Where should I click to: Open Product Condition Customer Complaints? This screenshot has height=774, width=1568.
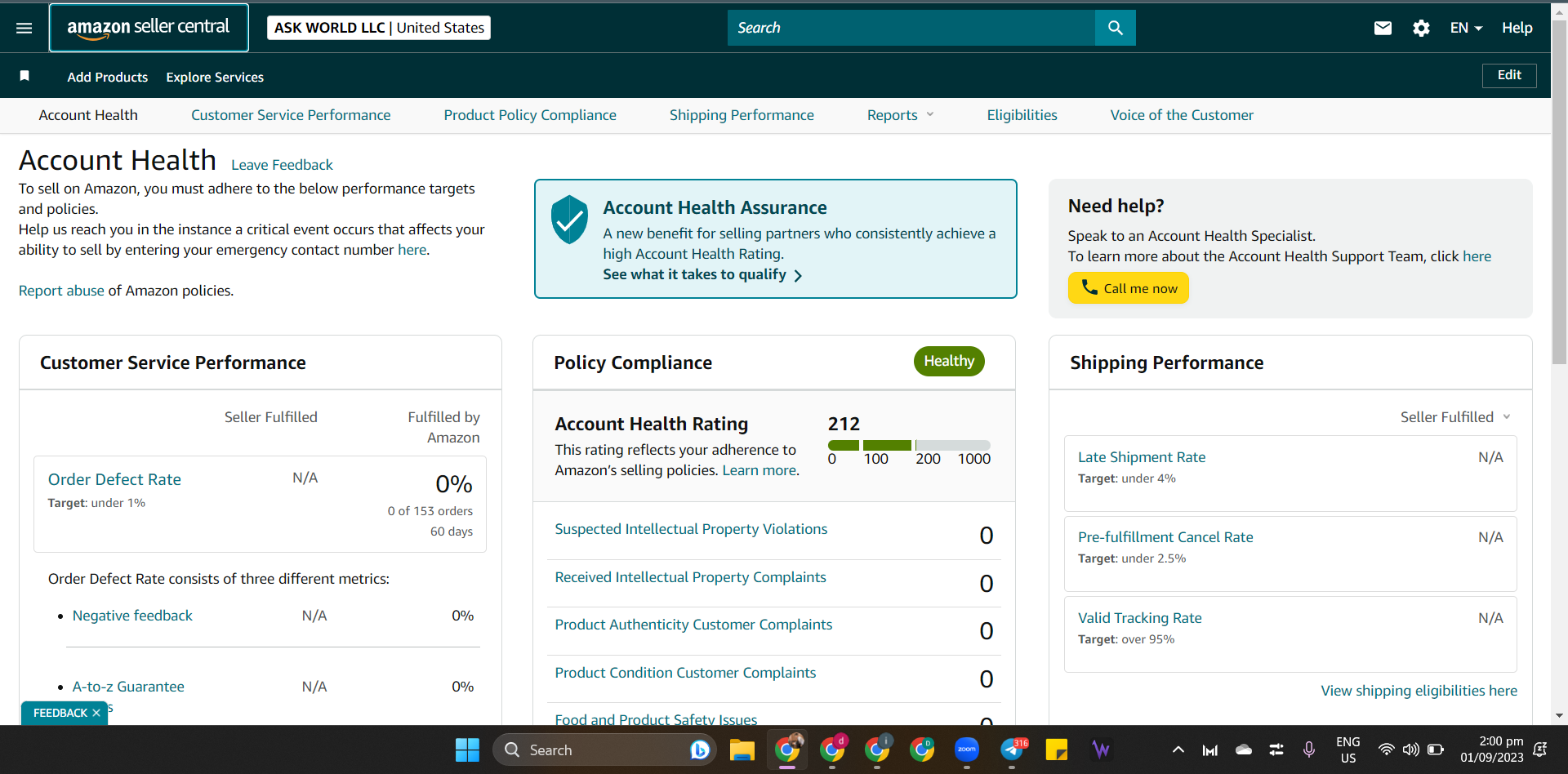[685, 673]
